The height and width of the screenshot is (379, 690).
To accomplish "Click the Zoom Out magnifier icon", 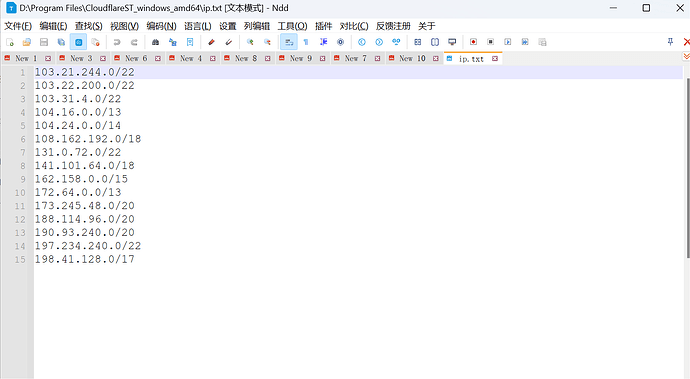I will [267, 42].
